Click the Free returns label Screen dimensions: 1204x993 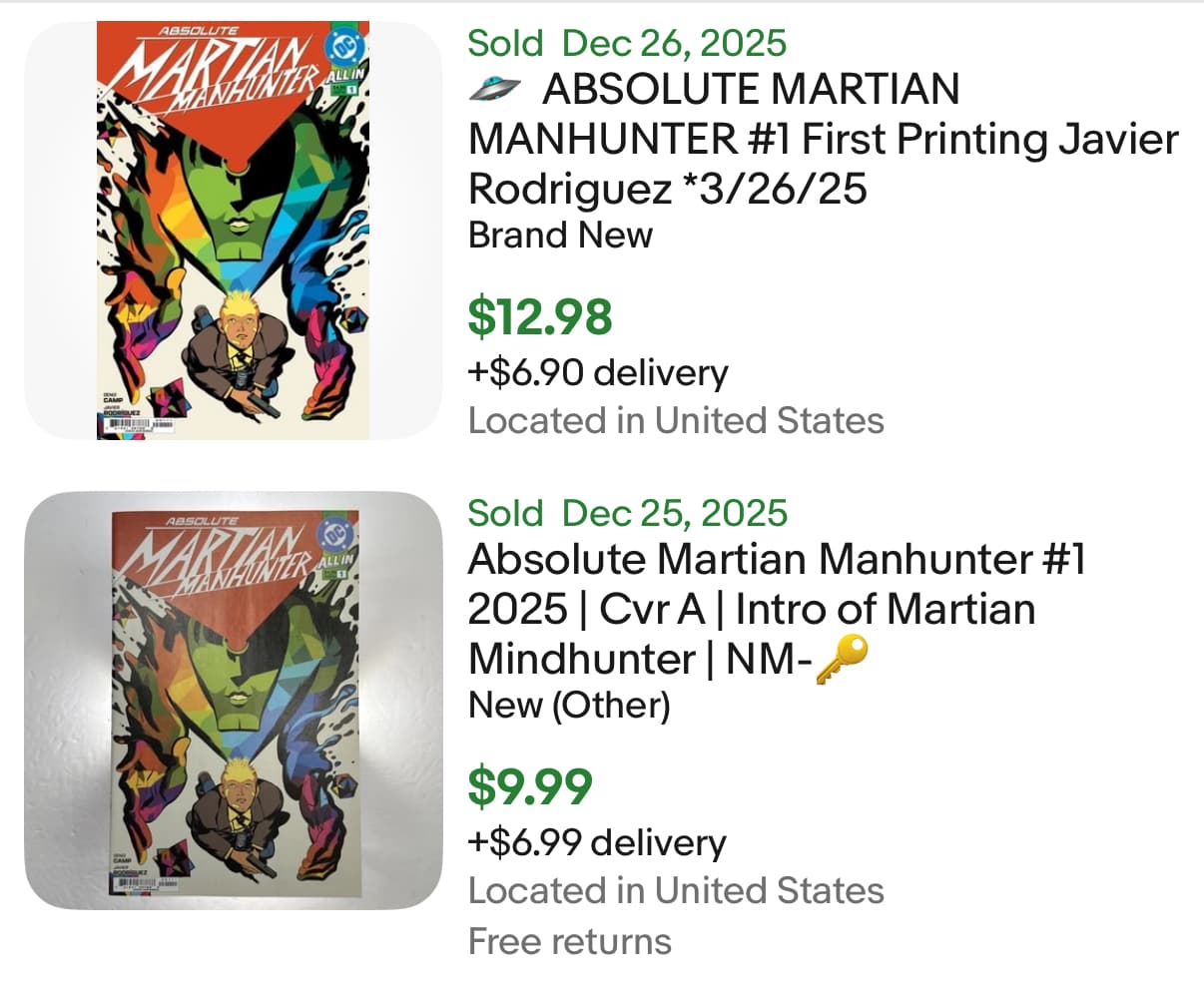[x=570, y=941]
